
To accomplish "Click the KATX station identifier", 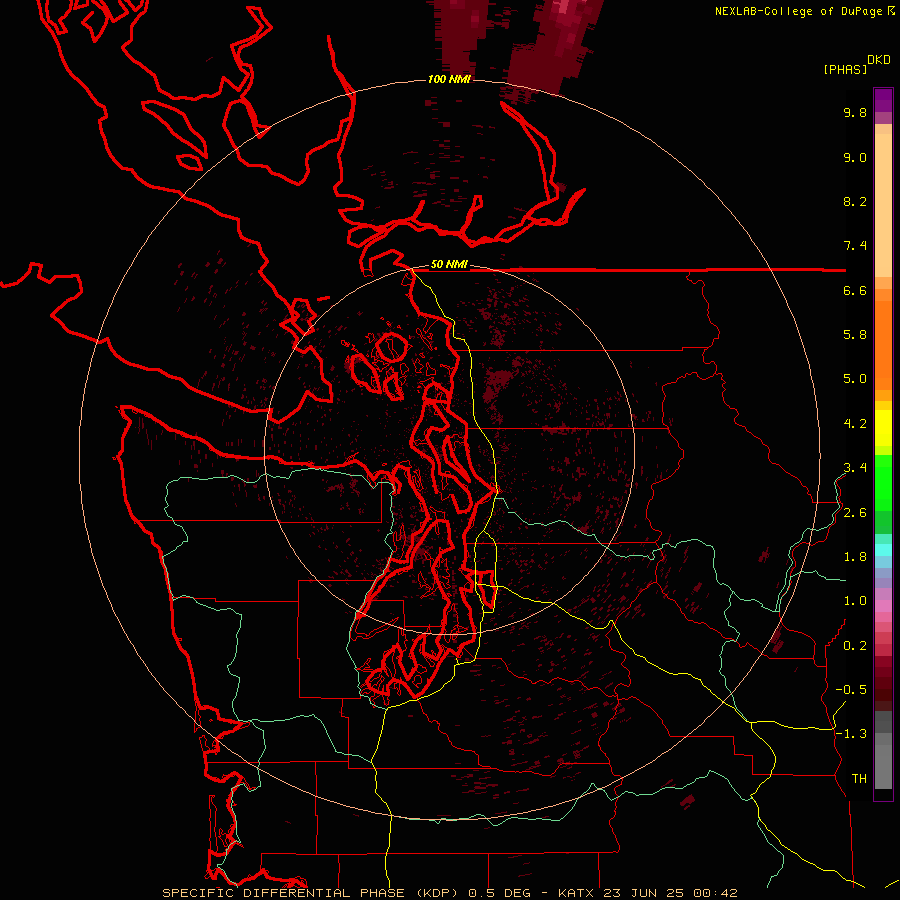I will tap(578, 893).
